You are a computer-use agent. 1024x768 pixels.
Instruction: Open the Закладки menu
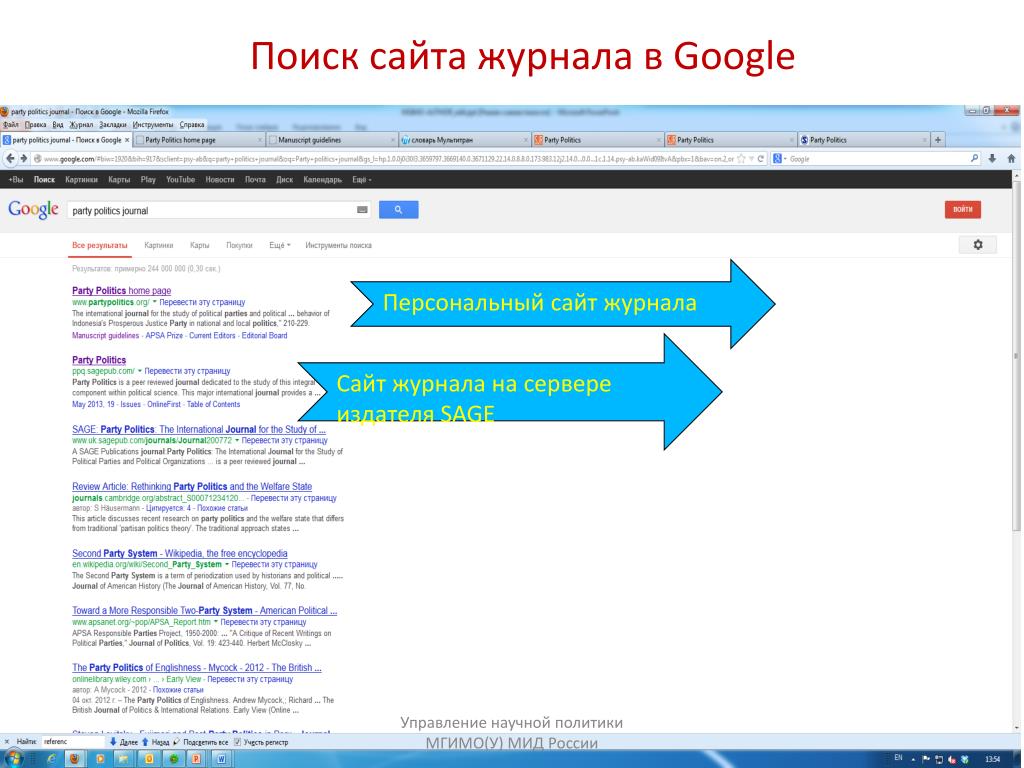[x=113, y=124]
